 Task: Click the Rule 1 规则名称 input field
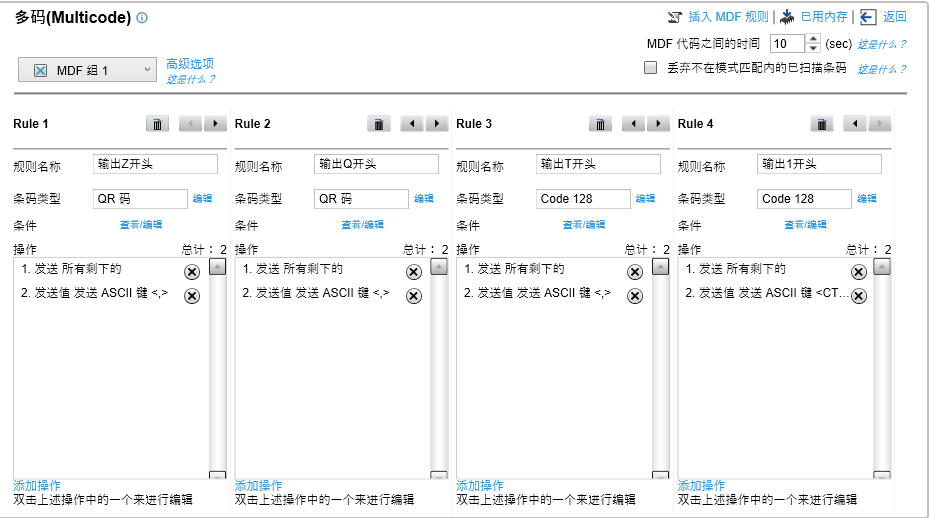pos(155,165)
